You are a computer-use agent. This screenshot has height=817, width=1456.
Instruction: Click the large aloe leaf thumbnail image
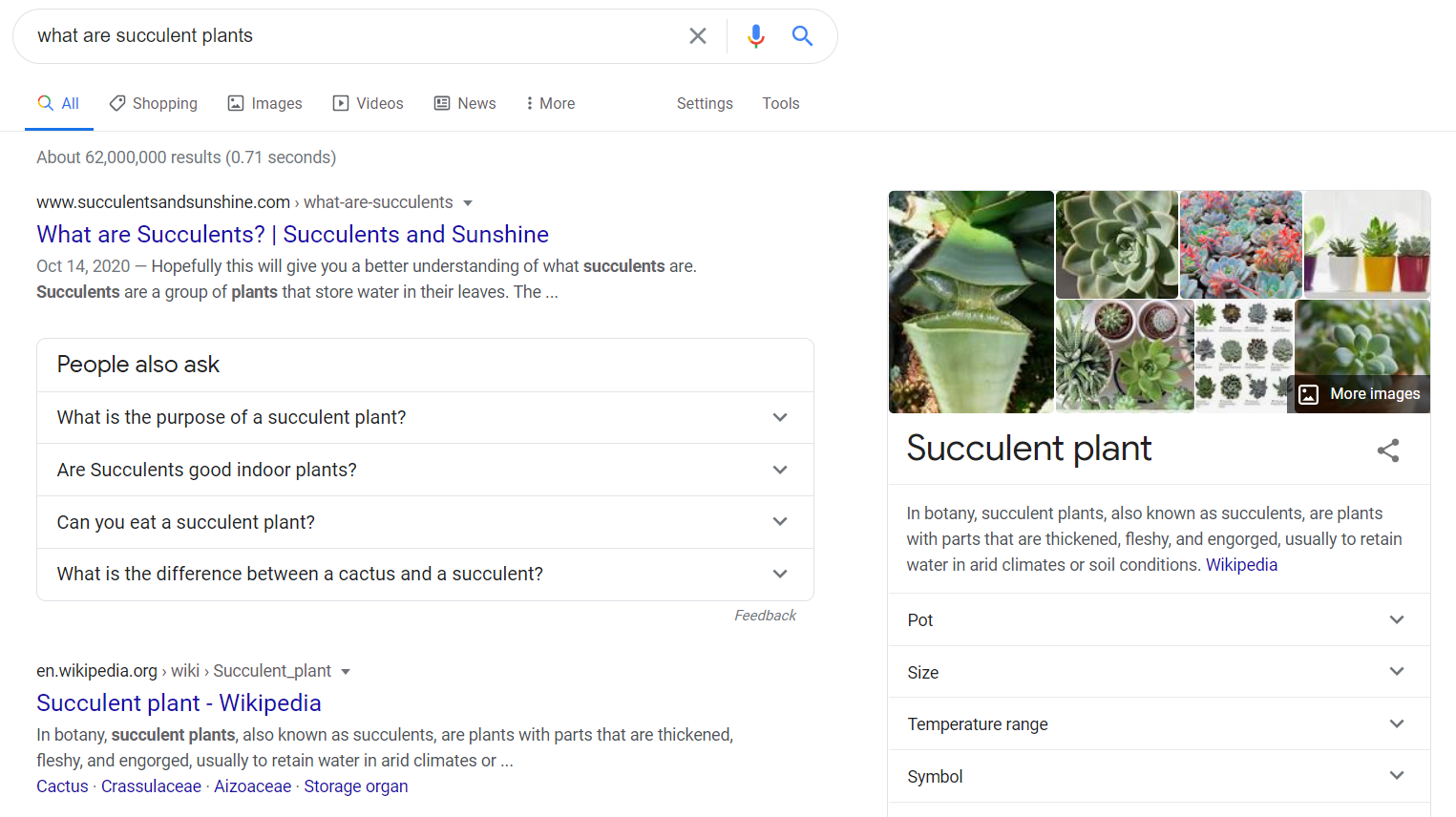tap(971, 302)
